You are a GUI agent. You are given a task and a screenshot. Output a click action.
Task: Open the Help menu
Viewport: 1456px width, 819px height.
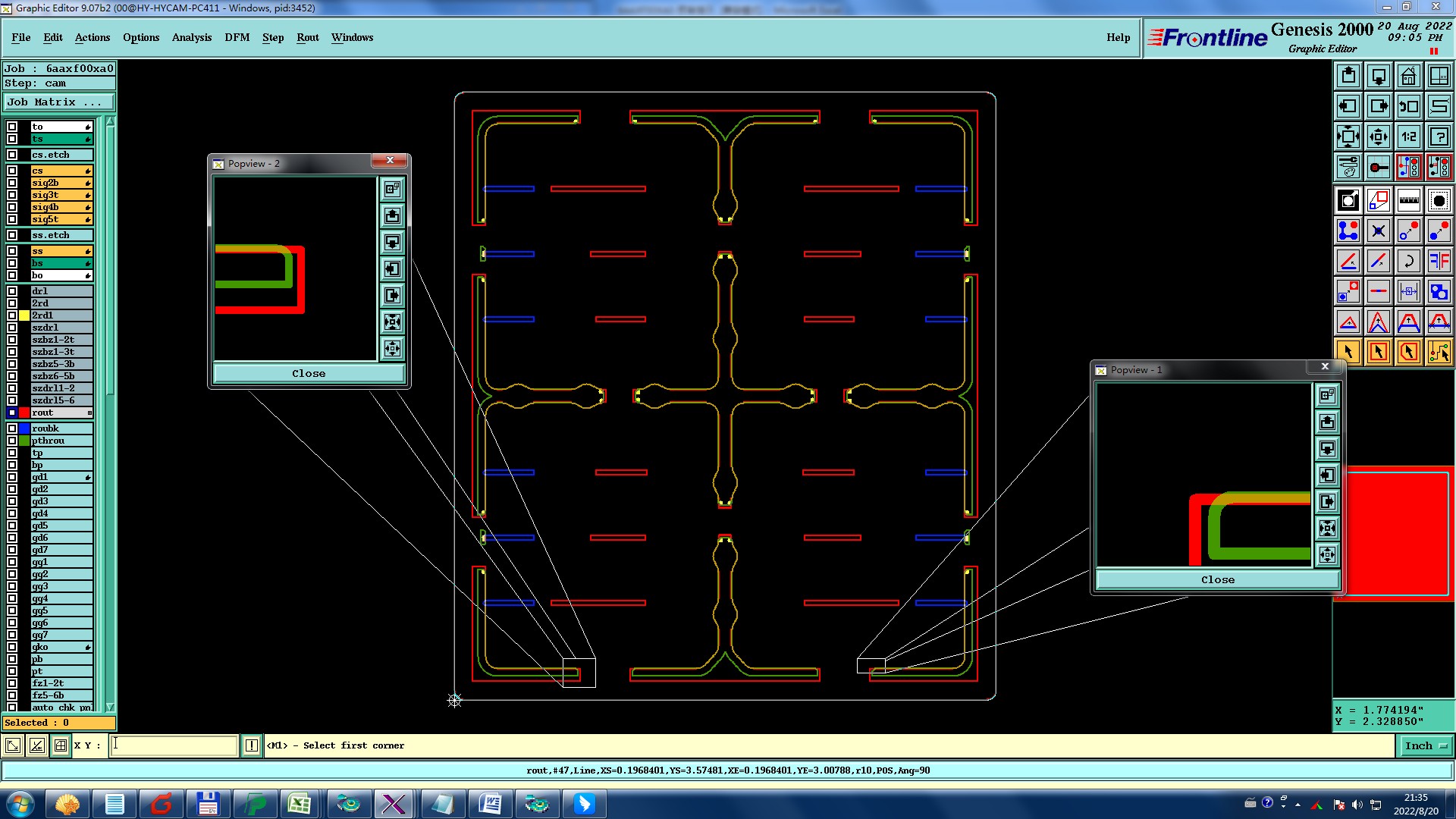(x=1118, y=37)
